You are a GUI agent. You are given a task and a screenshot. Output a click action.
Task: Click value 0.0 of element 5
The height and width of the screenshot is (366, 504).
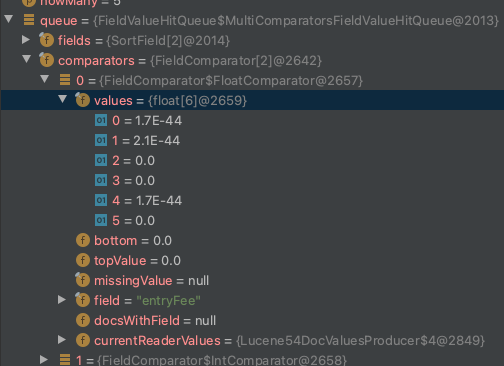coord(145,221)
